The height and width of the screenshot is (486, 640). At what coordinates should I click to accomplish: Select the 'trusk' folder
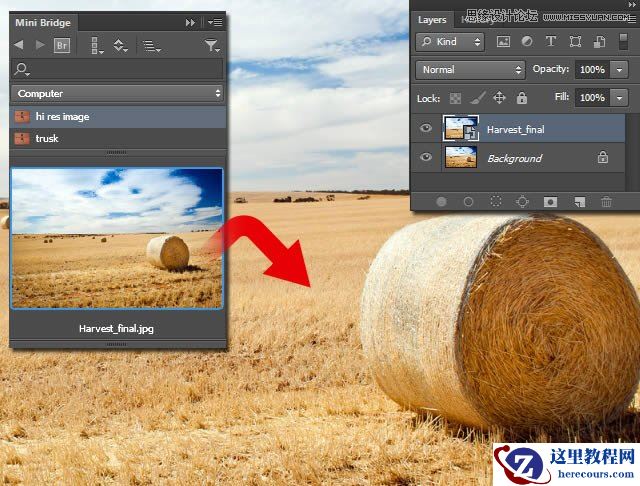click(118, 138)
